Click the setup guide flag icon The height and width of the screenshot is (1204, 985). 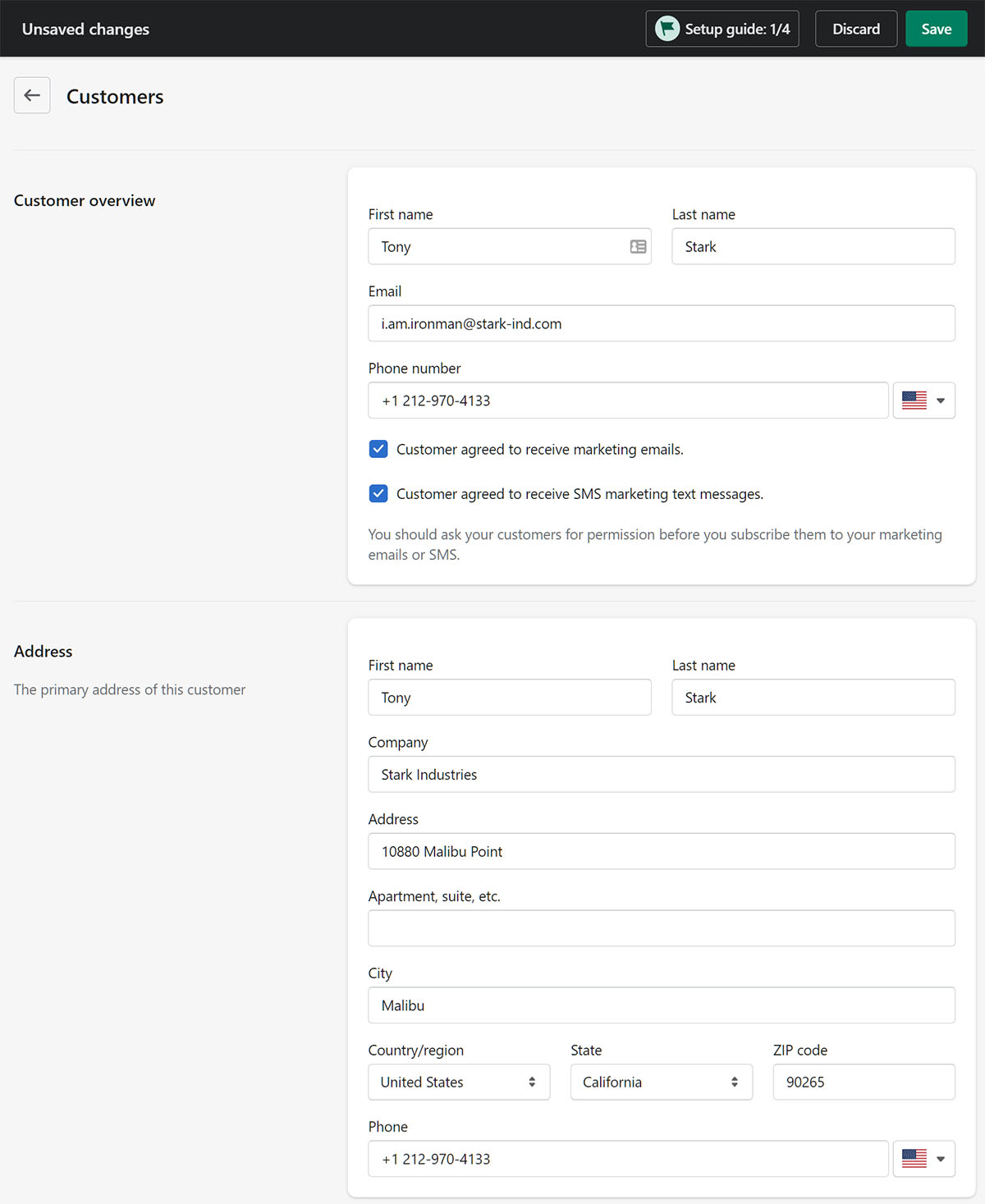click(x=667, y=29)
